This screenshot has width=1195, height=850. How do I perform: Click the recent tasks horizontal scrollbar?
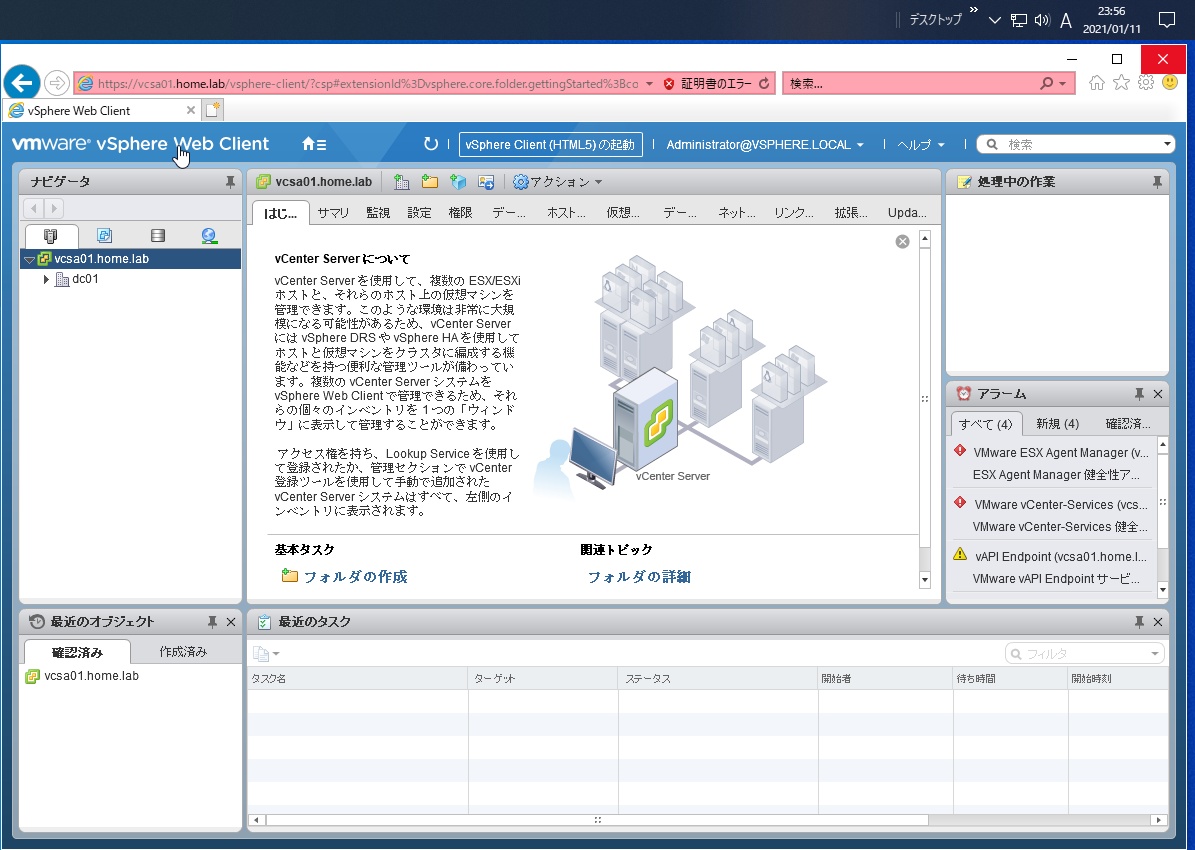tap(597, 820)
